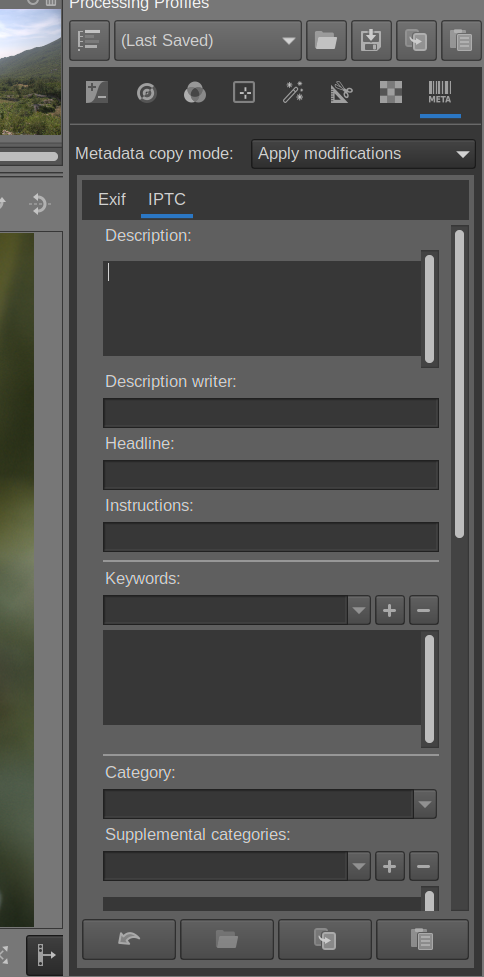The height and width of the screenshot is (977, 484).
Task: Open the Local adjustments tab icon
Action: coord(244,92)
